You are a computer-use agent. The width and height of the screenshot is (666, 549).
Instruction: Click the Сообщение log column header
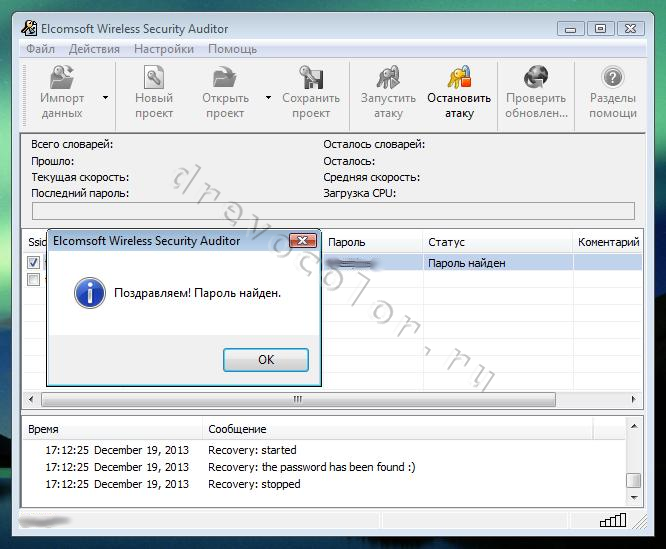click(x=397, y=429)
